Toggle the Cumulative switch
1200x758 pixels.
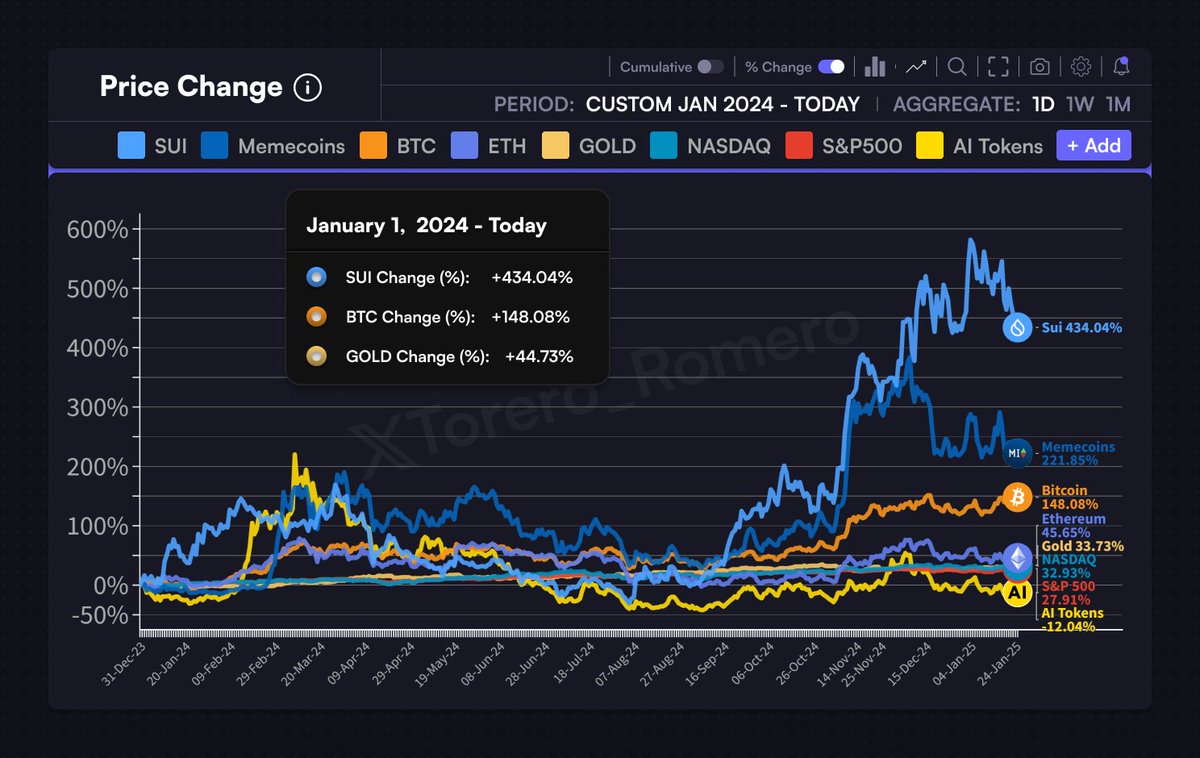click(711, 67)
